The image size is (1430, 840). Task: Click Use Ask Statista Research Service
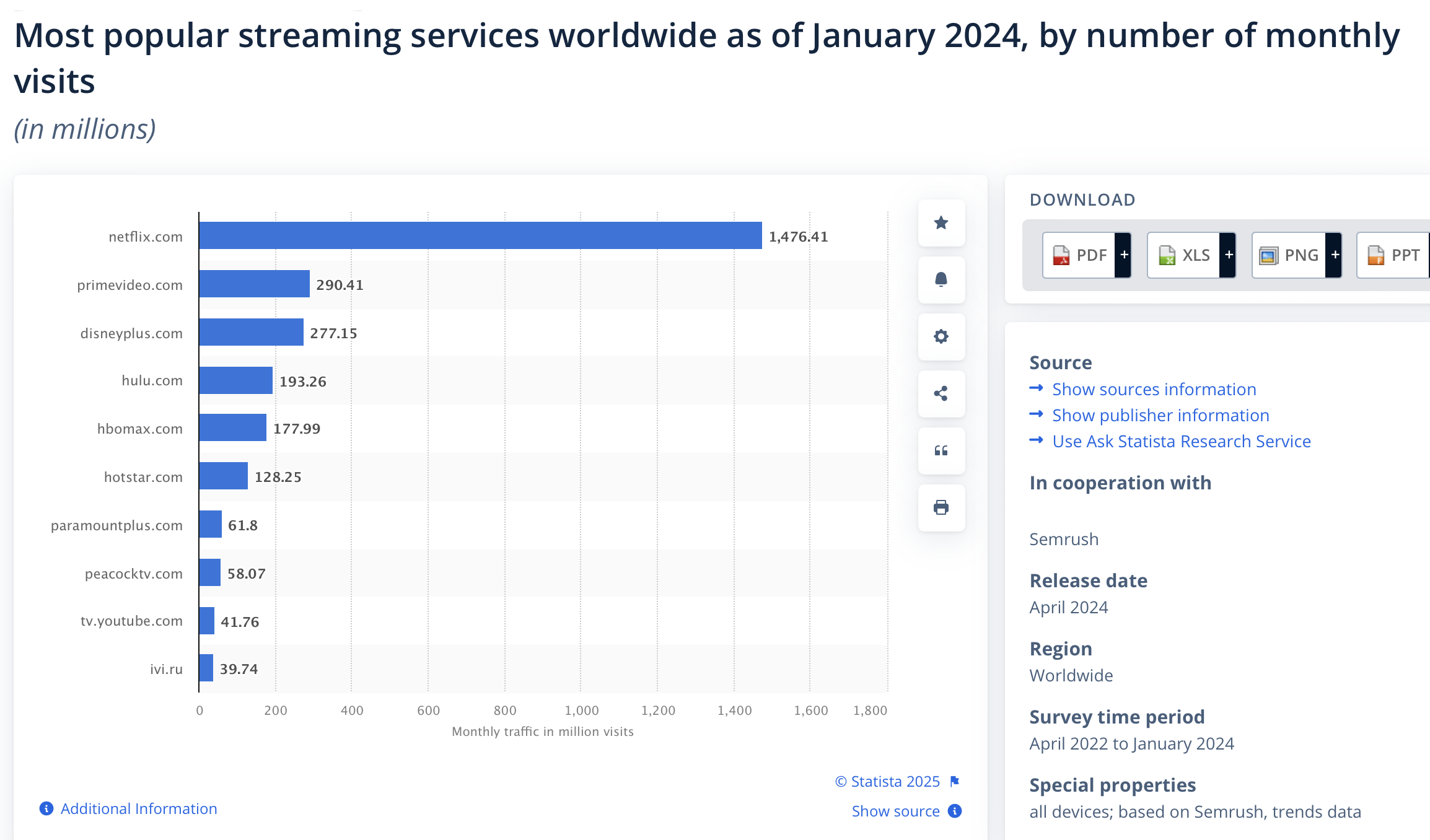click(x=1181, y=442)
